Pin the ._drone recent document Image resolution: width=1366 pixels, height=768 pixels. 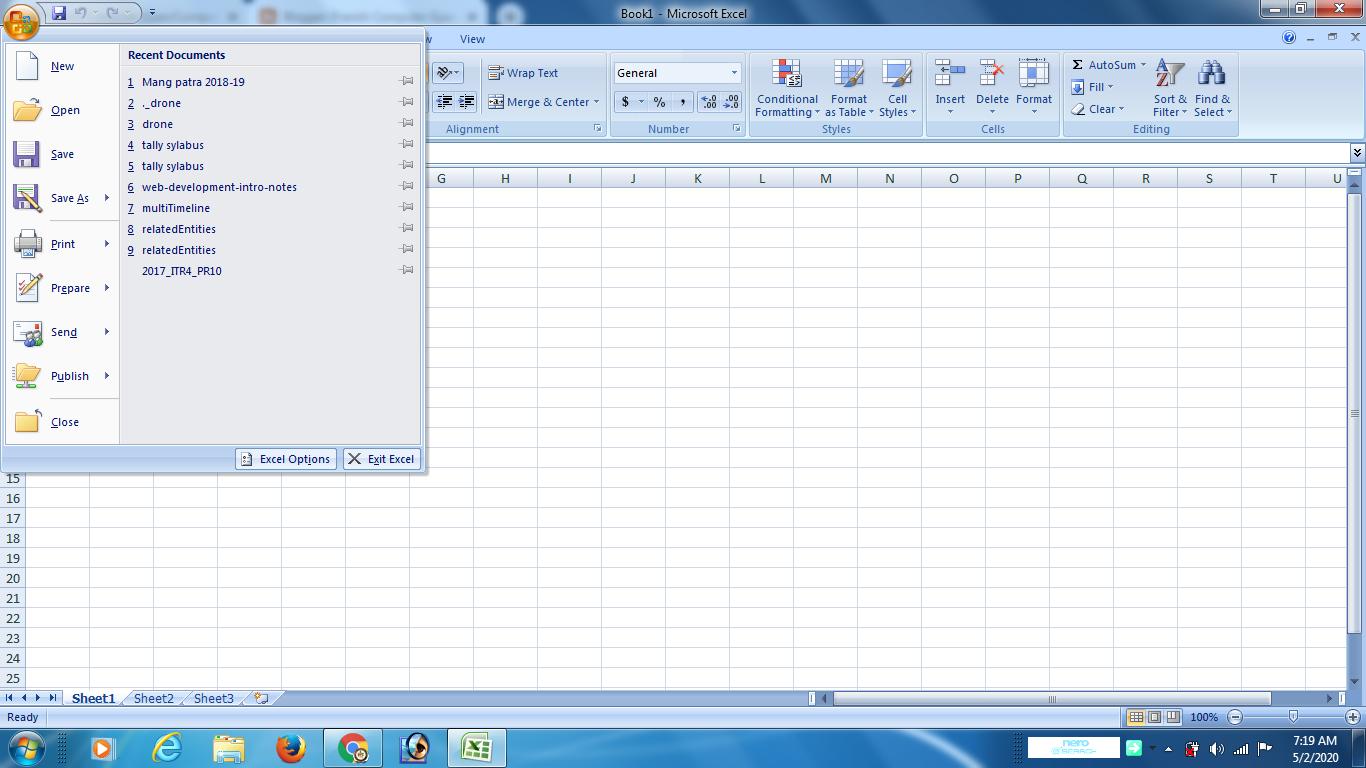coord(406,103)
